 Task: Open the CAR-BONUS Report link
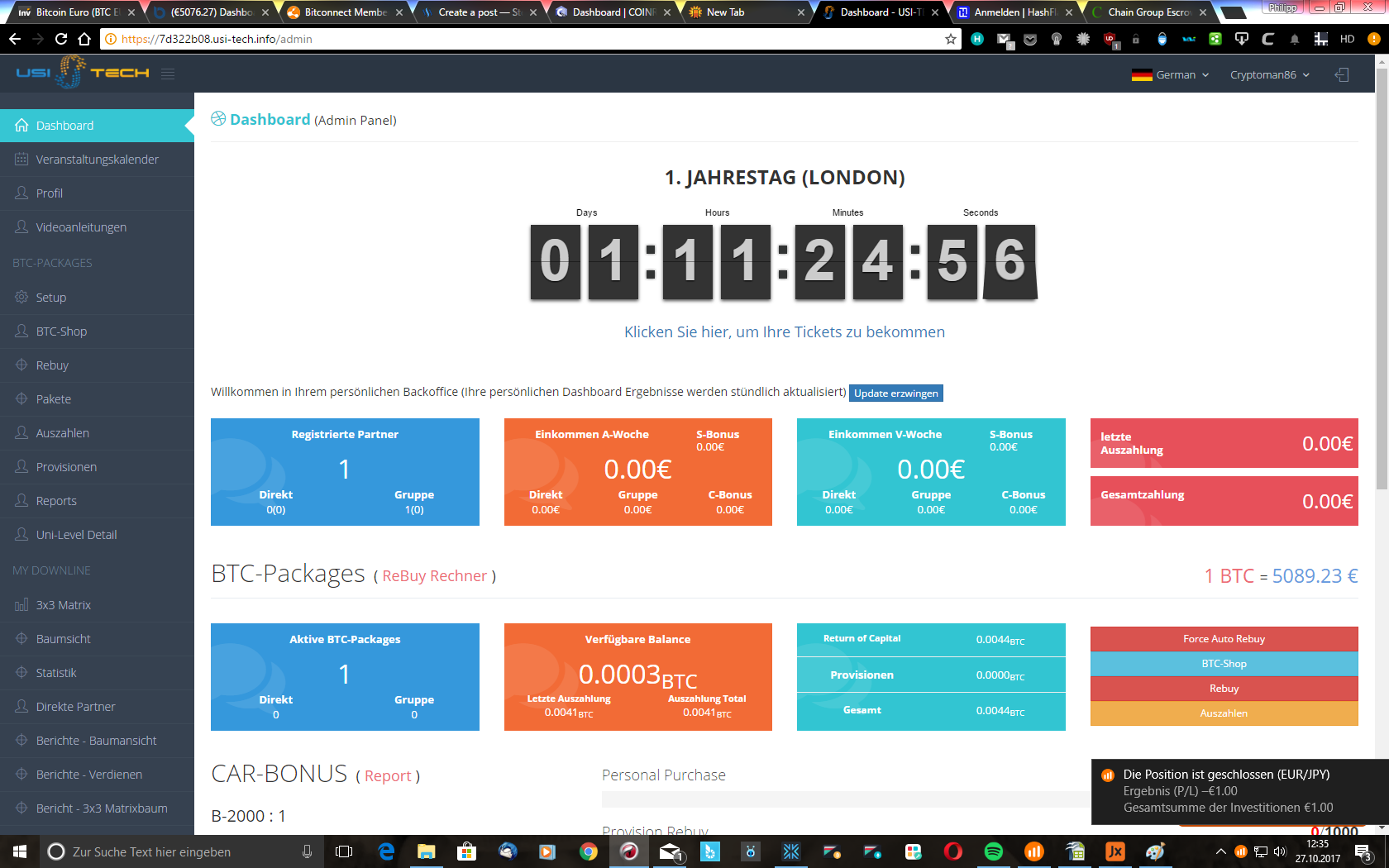point(388,776)
